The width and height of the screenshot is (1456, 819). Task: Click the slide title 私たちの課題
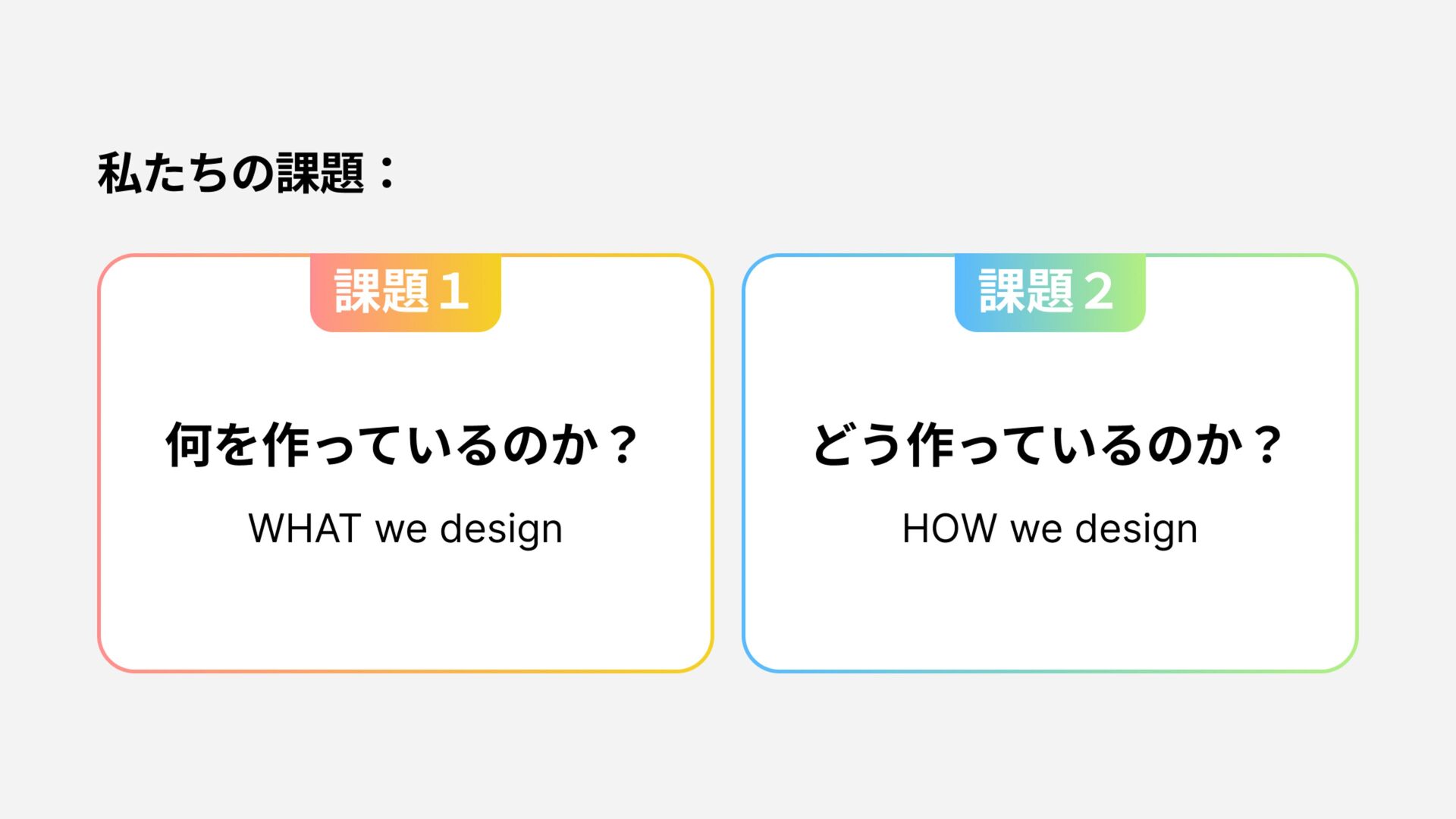[231, 173]
